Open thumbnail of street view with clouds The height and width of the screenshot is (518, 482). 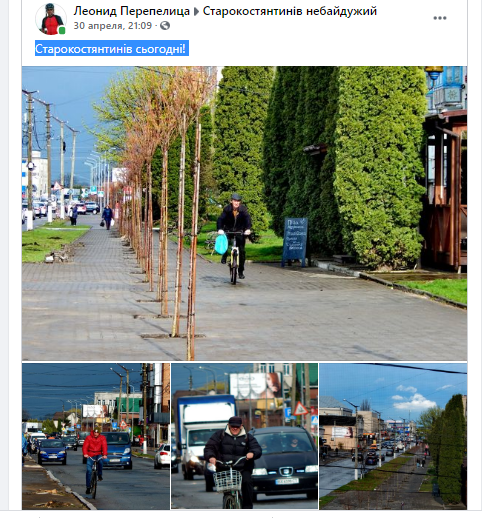pos(393,436)
